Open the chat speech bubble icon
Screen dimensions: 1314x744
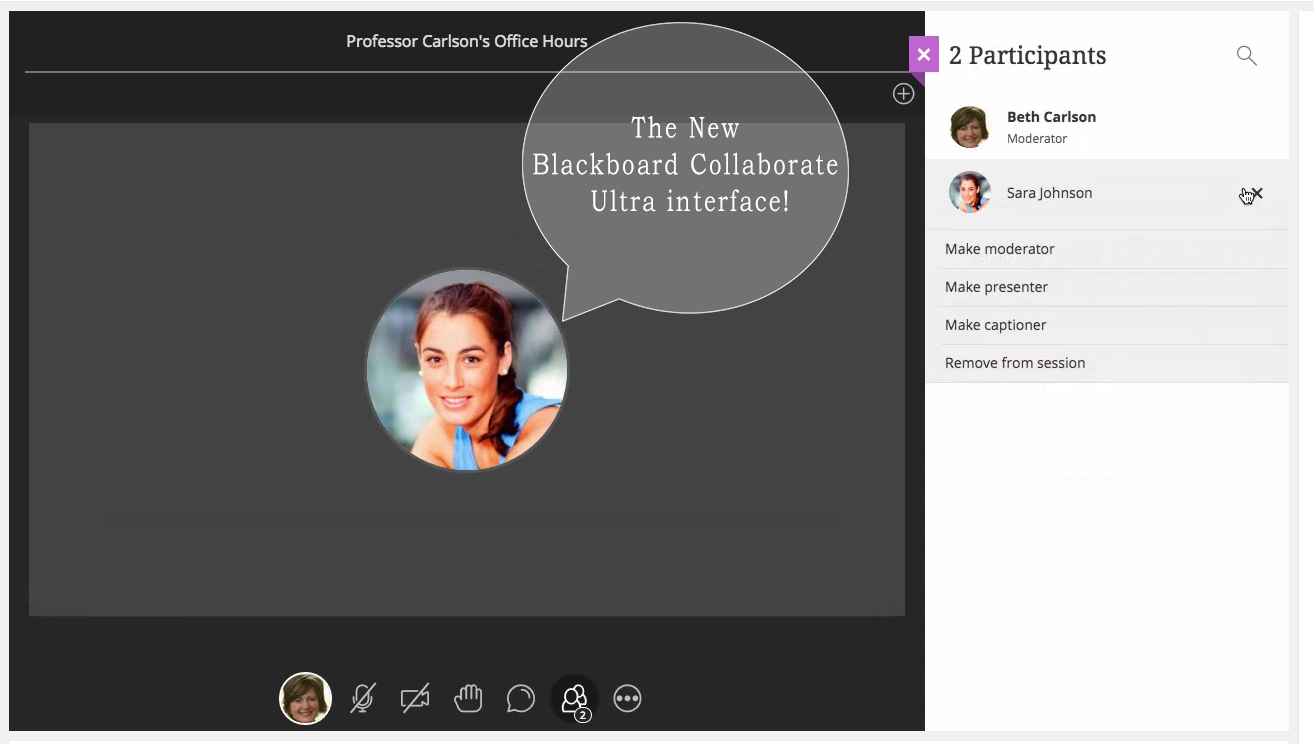(x=520, y=698)
